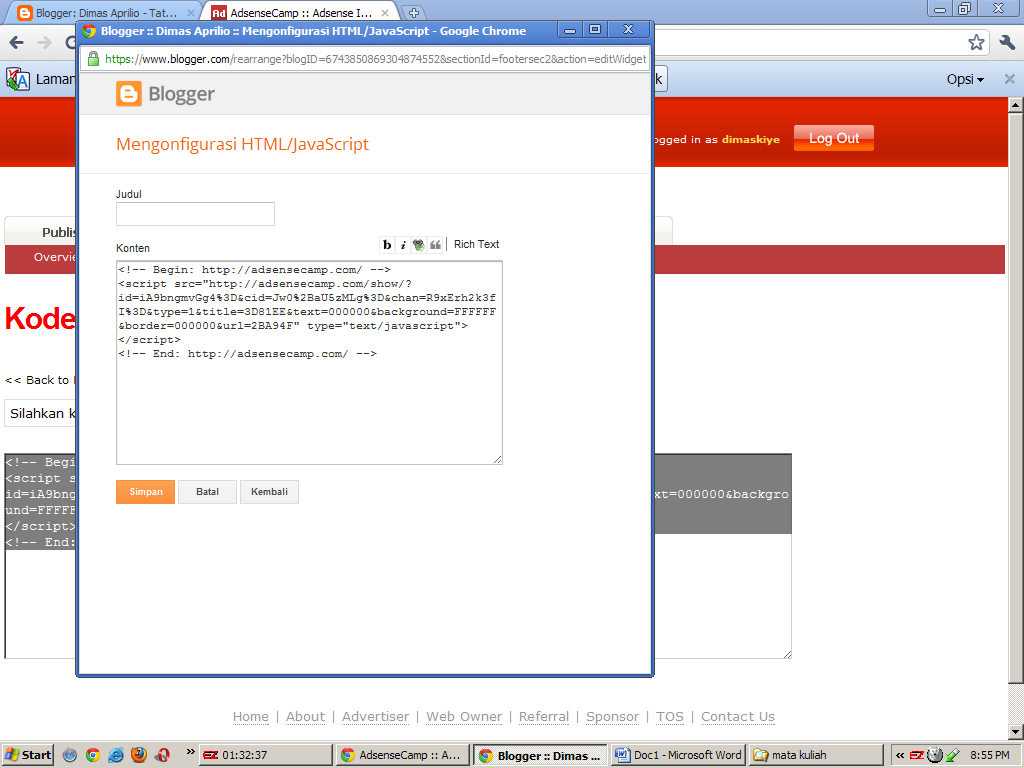This screenshot has height=768, width=1024.
Task: Open the Home footer link
Action: coord(251,716)
